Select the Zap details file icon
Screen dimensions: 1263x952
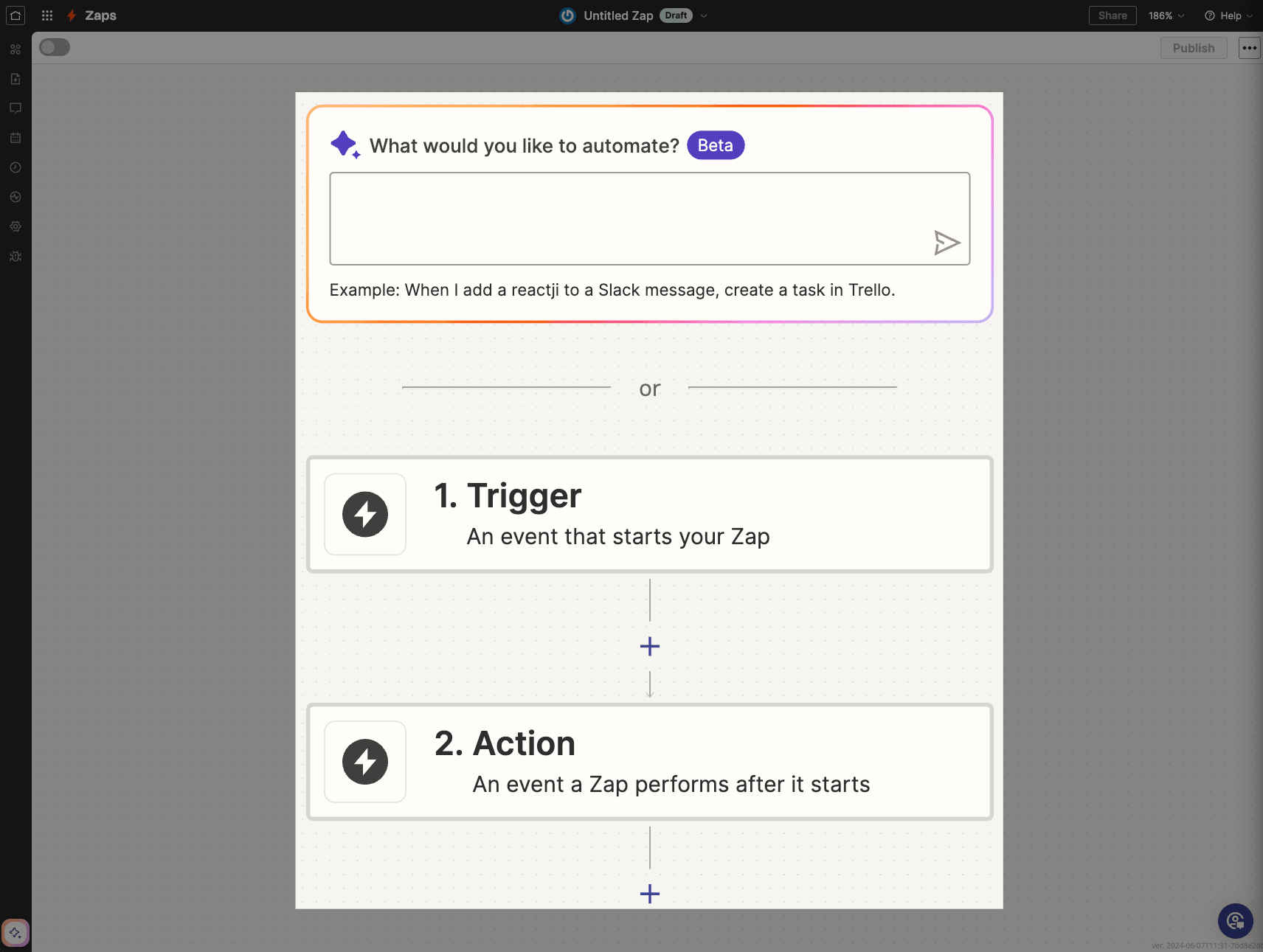(15, 79)
